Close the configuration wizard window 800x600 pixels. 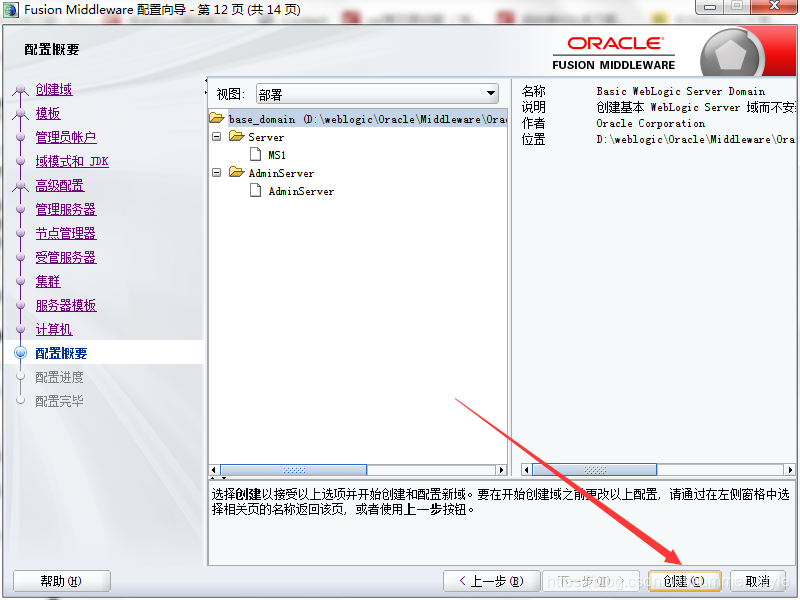click(x=774, y=6)
